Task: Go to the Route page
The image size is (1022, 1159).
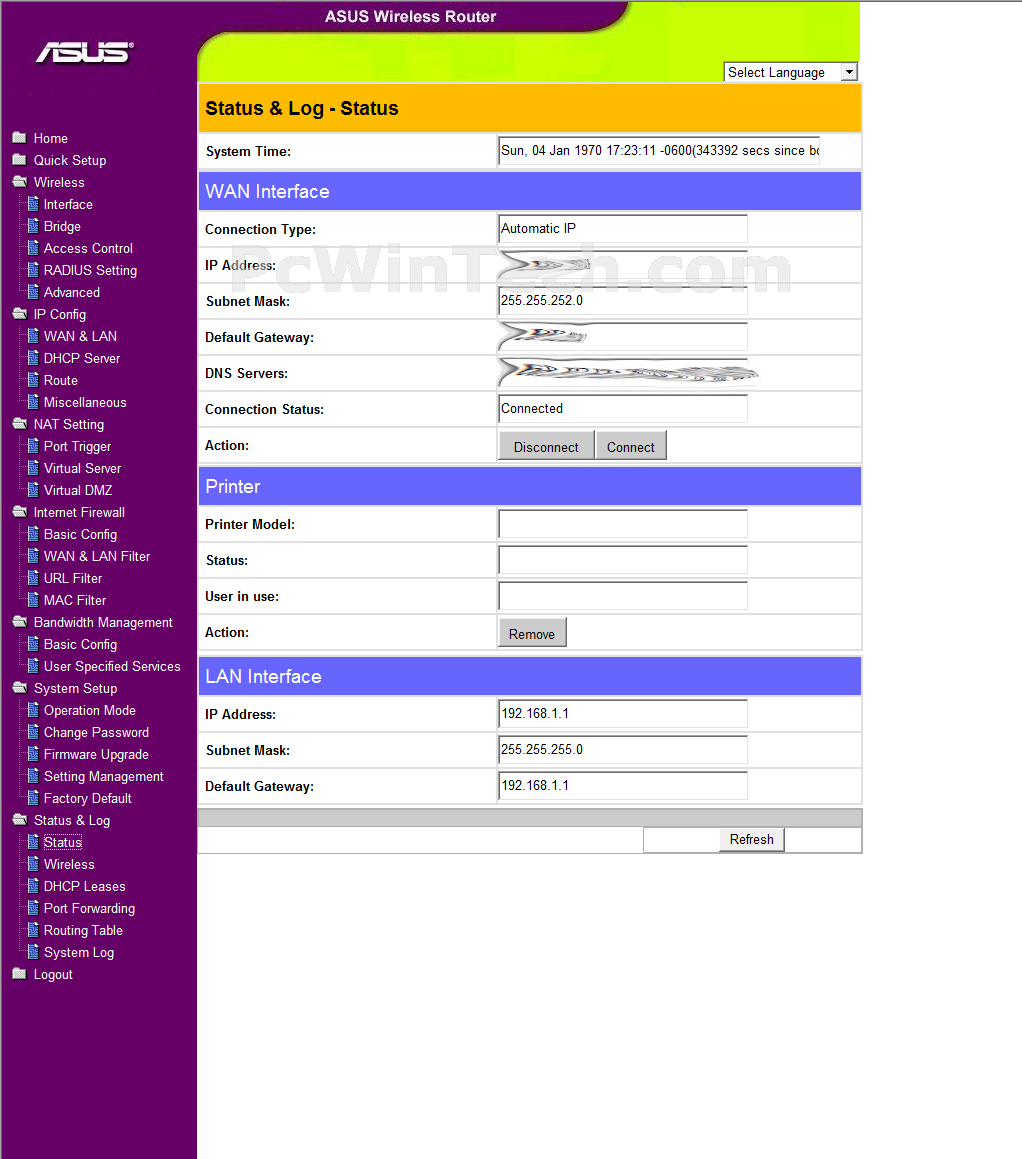Action: coord(61,381)
